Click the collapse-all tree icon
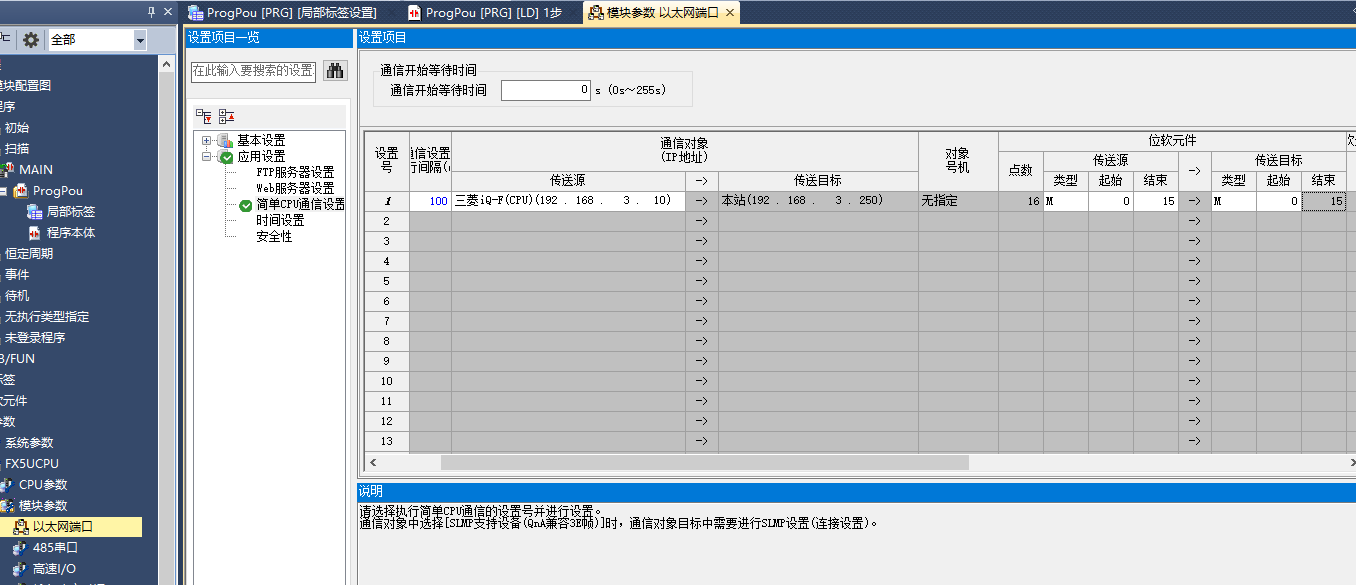The width and height of the screenshot is (1356, 585). coord(226,116)
